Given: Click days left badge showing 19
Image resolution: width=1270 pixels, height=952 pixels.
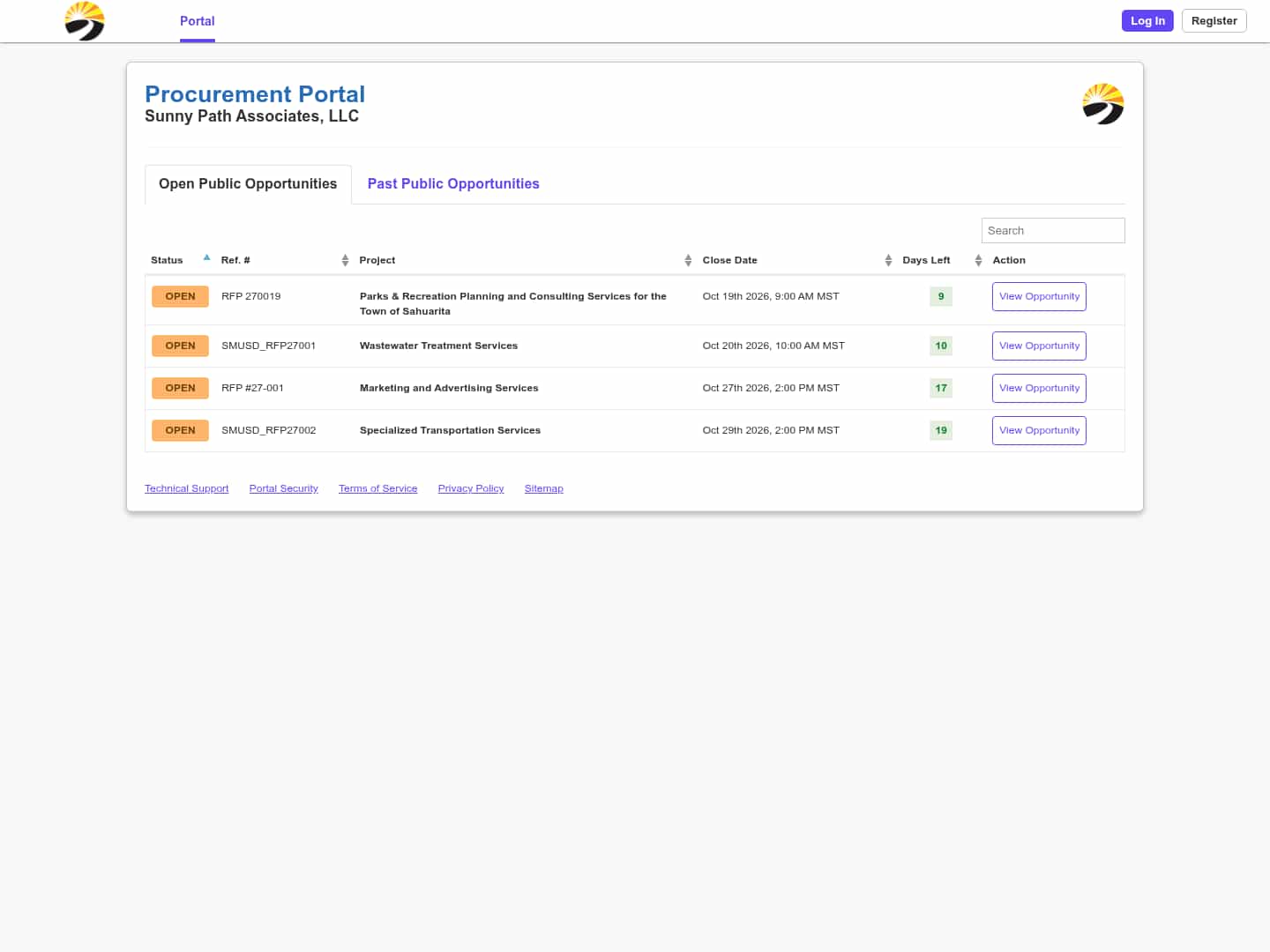Looking at the screenshot, I should point(941,430).
